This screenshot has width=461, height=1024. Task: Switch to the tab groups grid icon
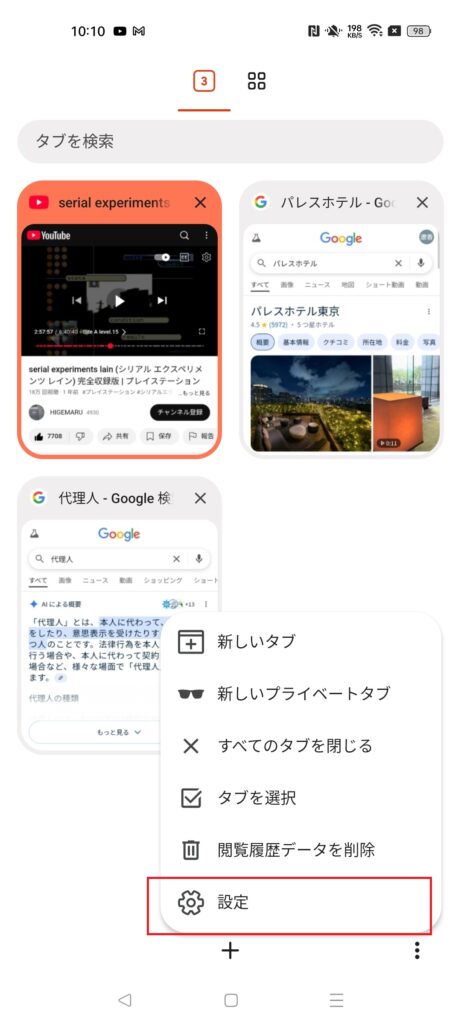257,81
